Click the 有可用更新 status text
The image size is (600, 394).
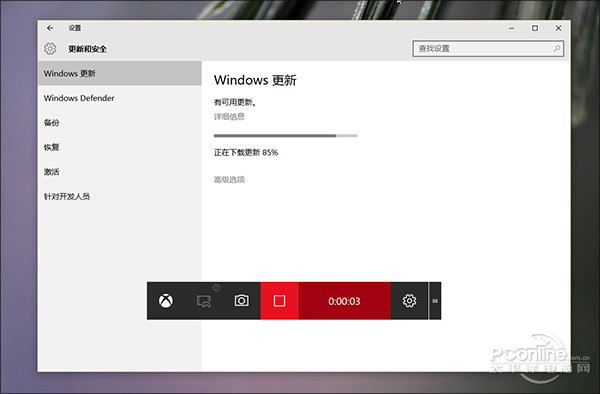235,102
